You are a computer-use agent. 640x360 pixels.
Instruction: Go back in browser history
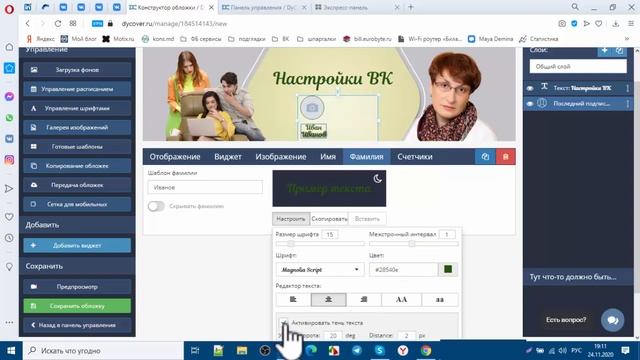28,24
